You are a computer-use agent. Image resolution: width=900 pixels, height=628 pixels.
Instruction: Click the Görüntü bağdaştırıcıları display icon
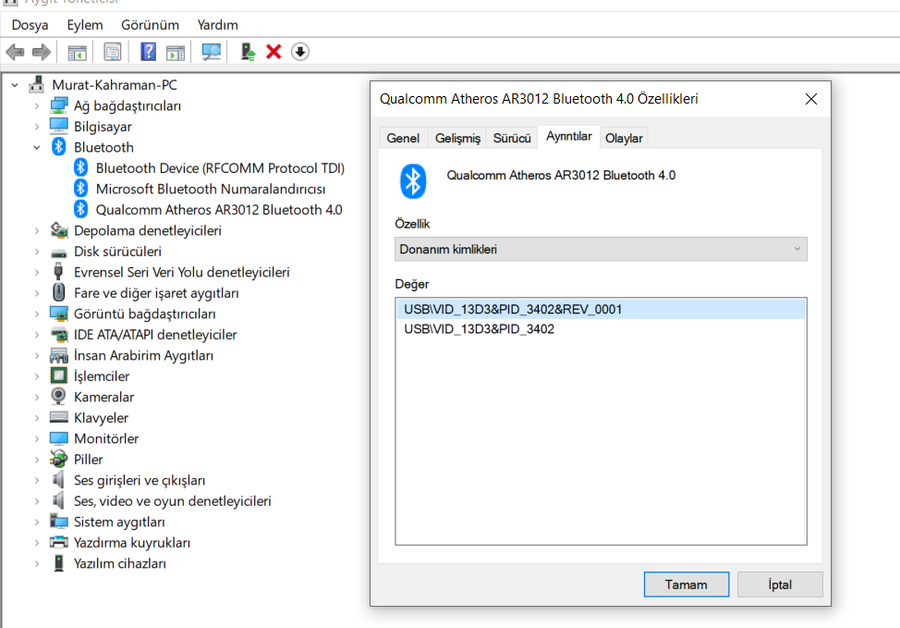[x=59, y=313]
